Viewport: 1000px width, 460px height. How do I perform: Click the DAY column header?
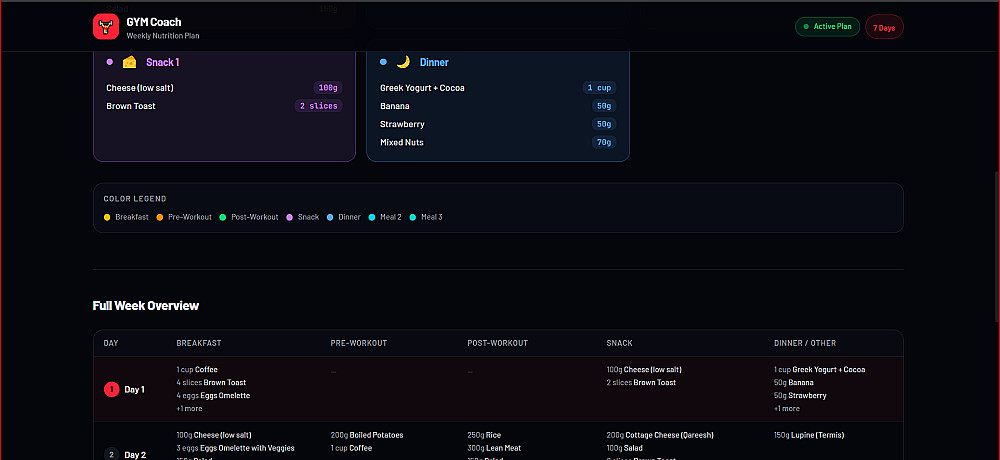click(111, 343)
